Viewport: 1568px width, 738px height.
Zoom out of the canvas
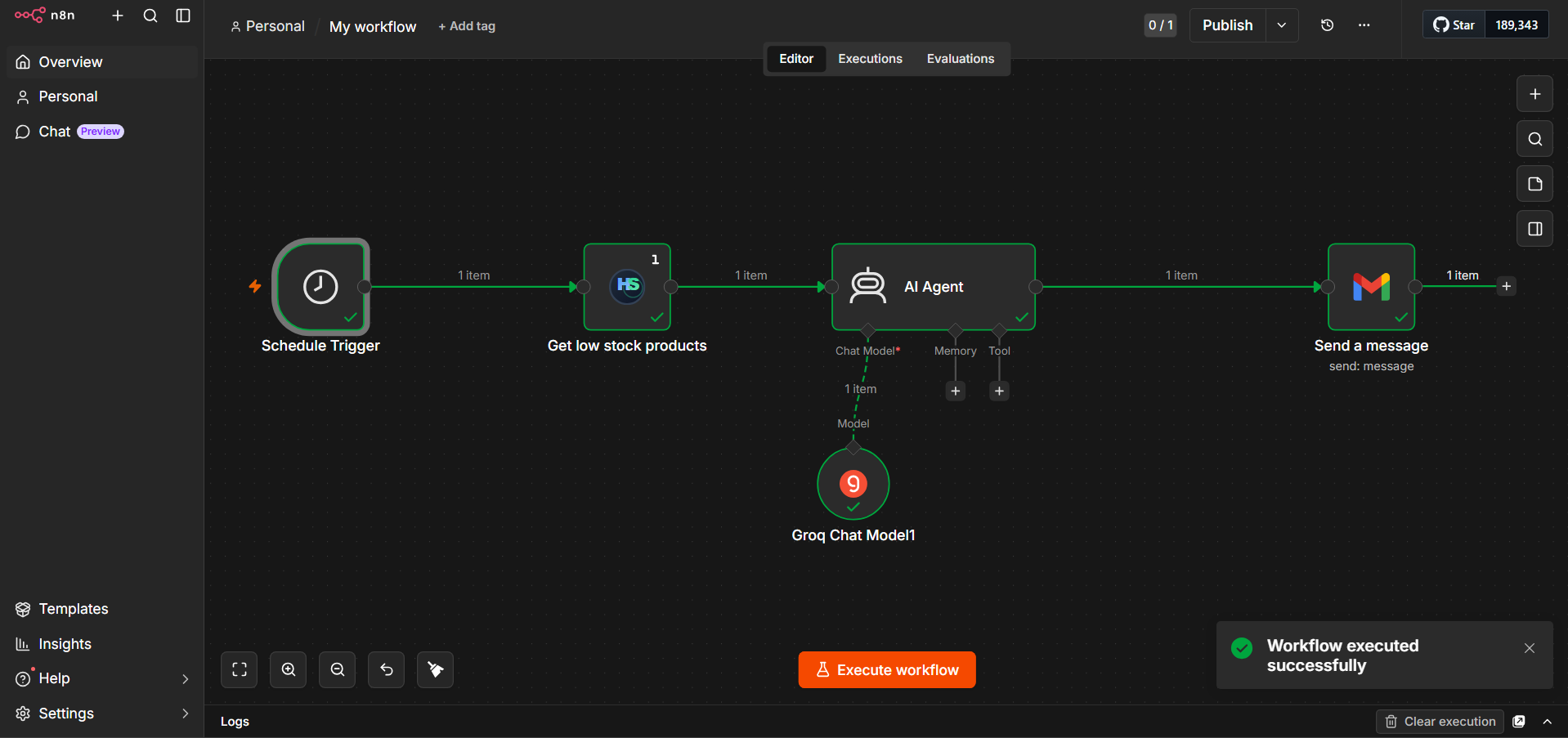tap(337, 670)
